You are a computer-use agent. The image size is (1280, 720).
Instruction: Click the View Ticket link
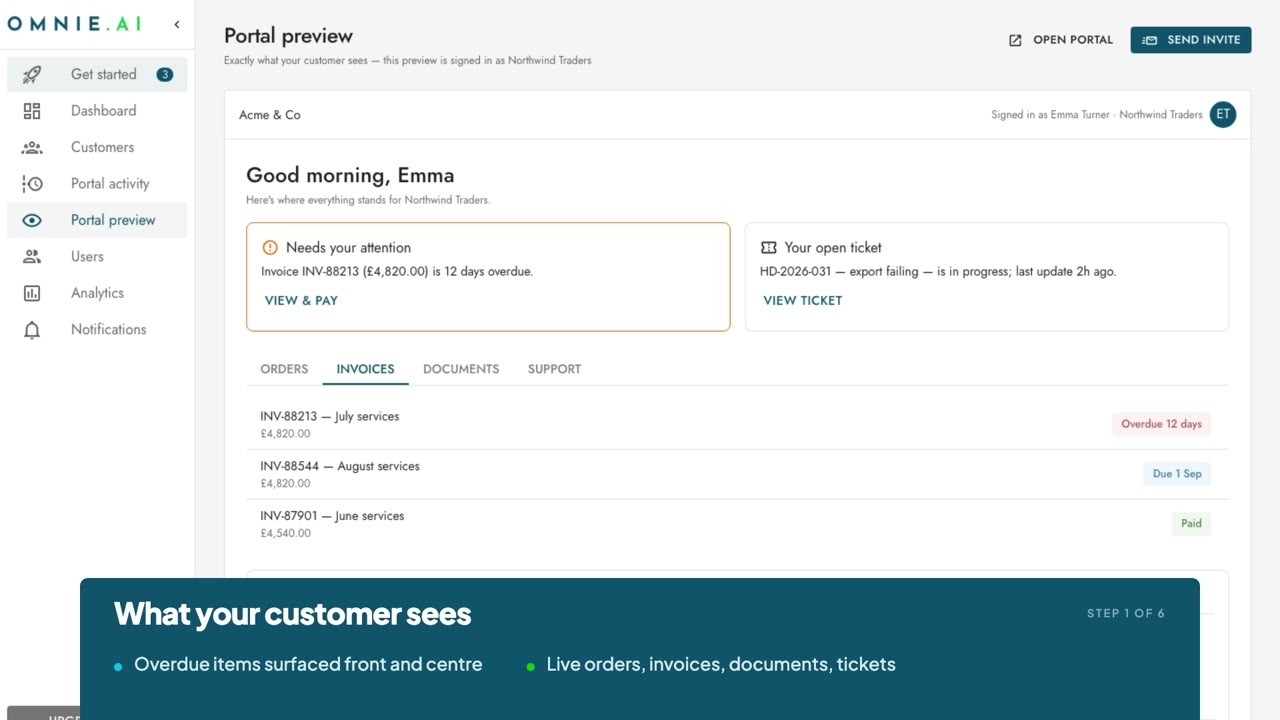pyautogui.click(x=803, y=300)
